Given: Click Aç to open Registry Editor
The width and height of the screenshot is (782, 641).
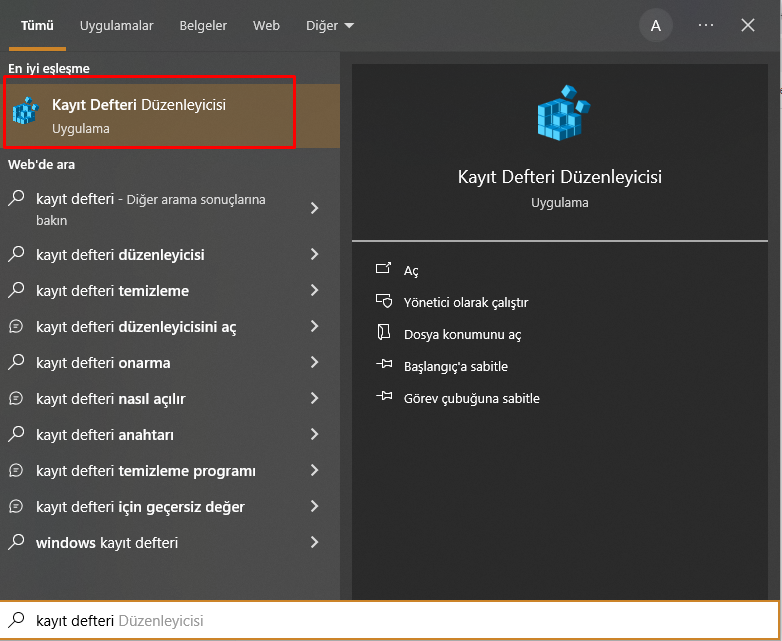Looking at the screenshot, I should (411, 271).
